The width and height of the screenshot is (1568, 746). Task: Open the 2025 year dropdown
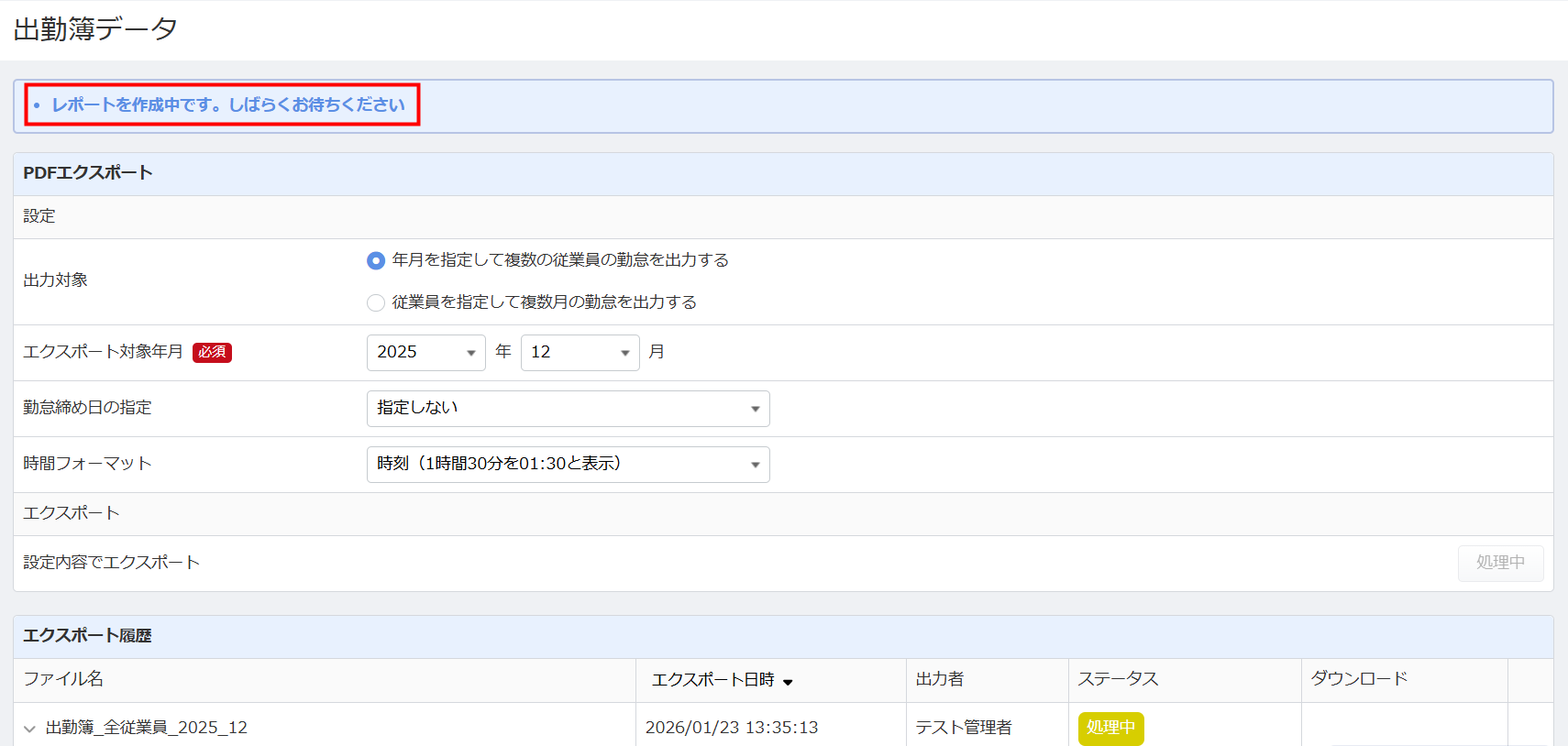coord(425,353)
